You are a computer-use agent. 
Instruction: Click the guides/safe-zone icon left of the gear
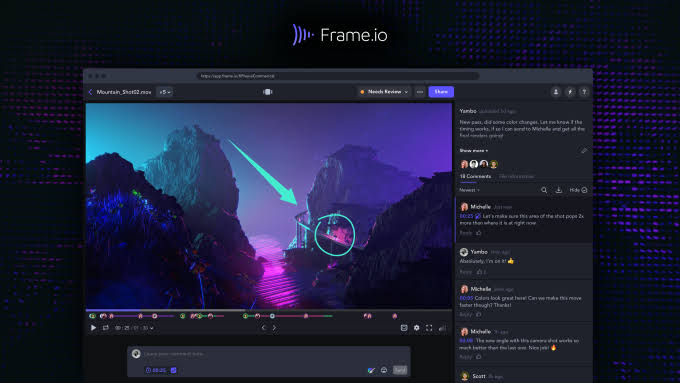pos(404,328)
